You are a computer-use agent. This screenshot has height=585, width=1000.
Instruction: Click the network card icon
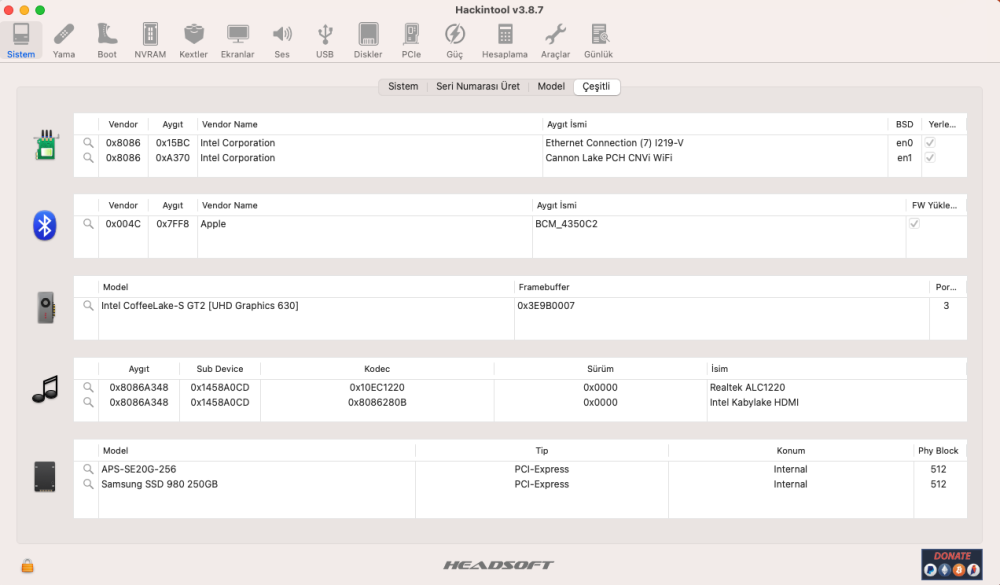[x=46, y=145]
